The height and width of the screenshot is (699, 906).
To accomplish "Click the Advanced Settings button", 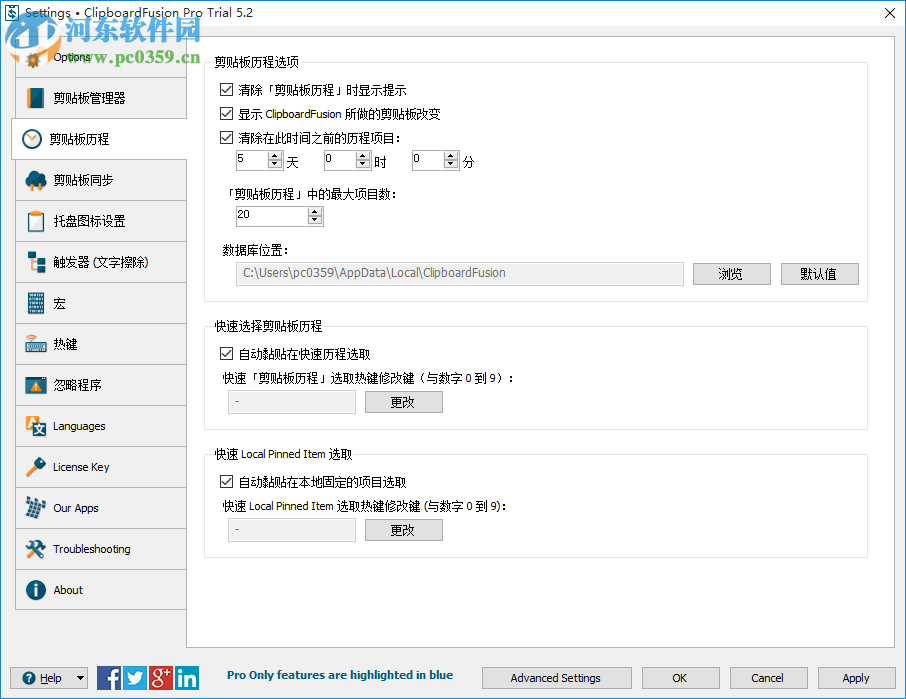I will pos(556,678).
